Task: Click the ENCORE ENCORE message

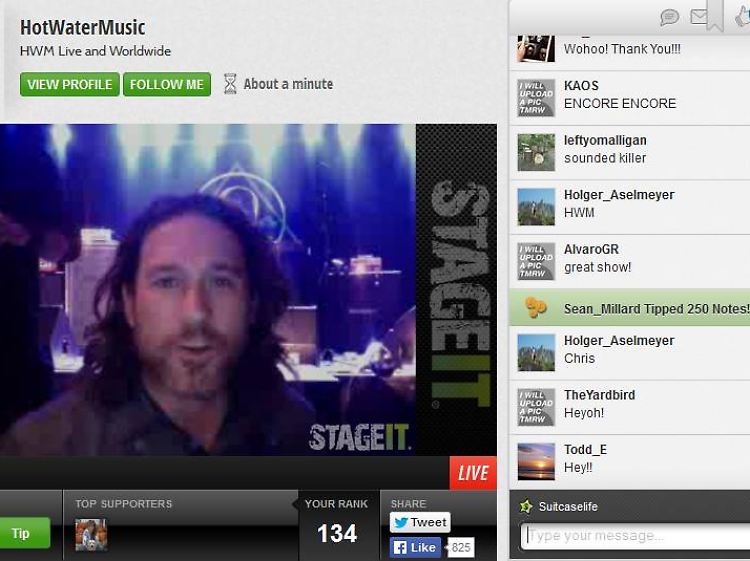Action: click(620, 103)
